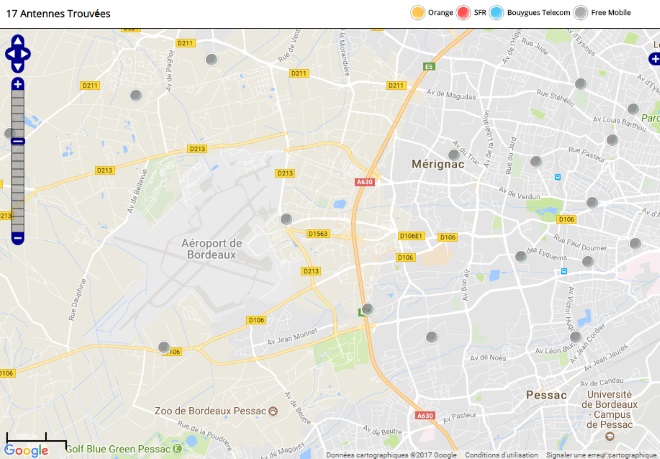Expand the plus control at right edge
Viewport: 660px width, 459px height.
click(x=655, y=59)
